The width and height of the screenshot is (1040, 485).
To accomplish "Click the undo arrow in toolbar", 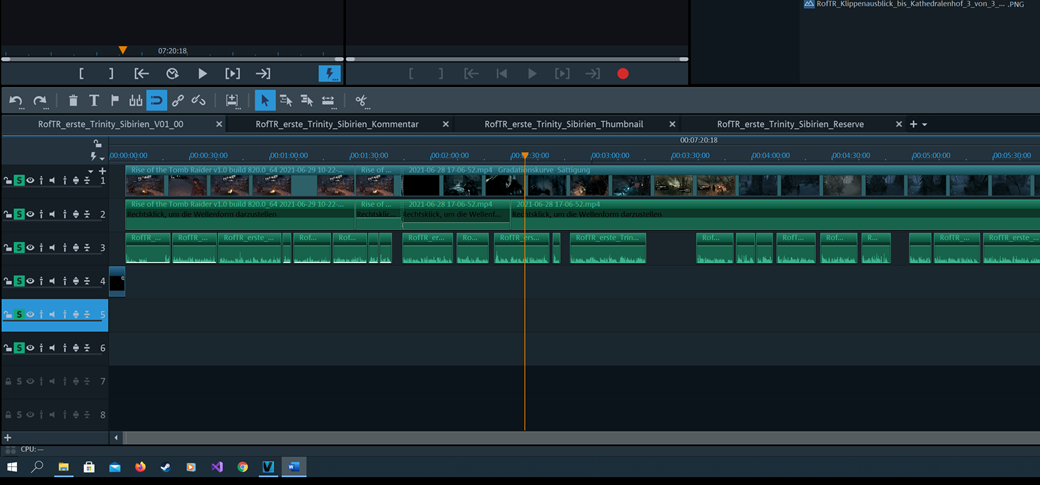I will coord(16,101).
